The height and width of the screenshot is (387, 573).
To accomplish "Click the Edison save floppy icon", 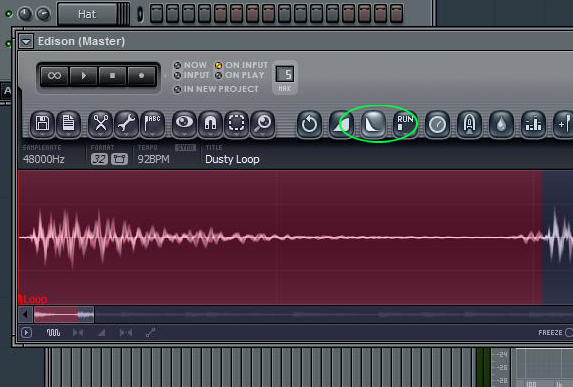I will (42, 124).
